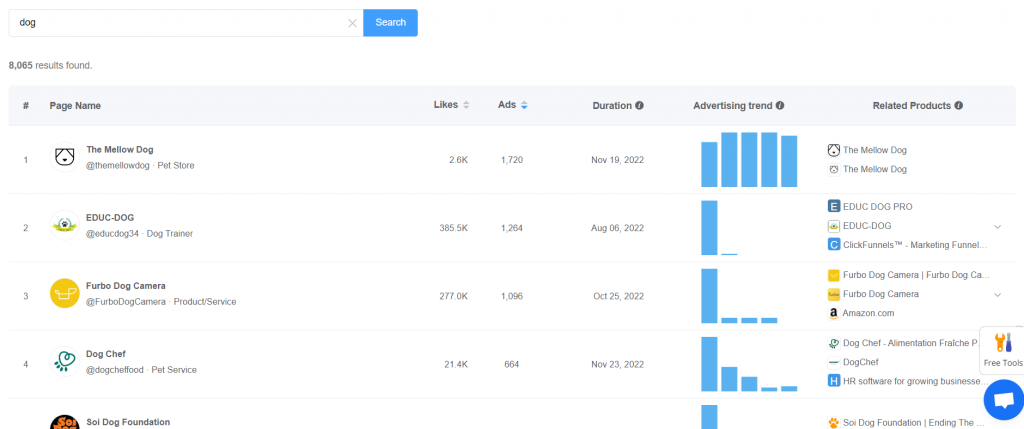Screen dimensions: 1024x429
Task: Open The Mellow Dog page name link
Action: [x=120, y=150]
